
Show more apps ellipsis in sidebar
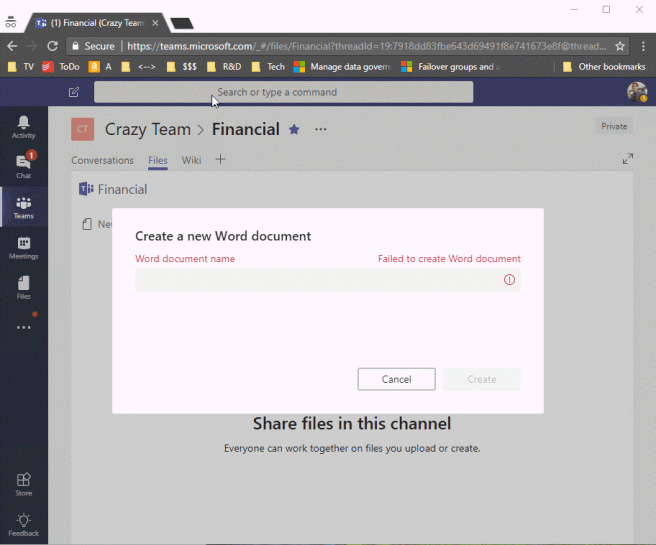pyautogui.click(x=23, y=327)
